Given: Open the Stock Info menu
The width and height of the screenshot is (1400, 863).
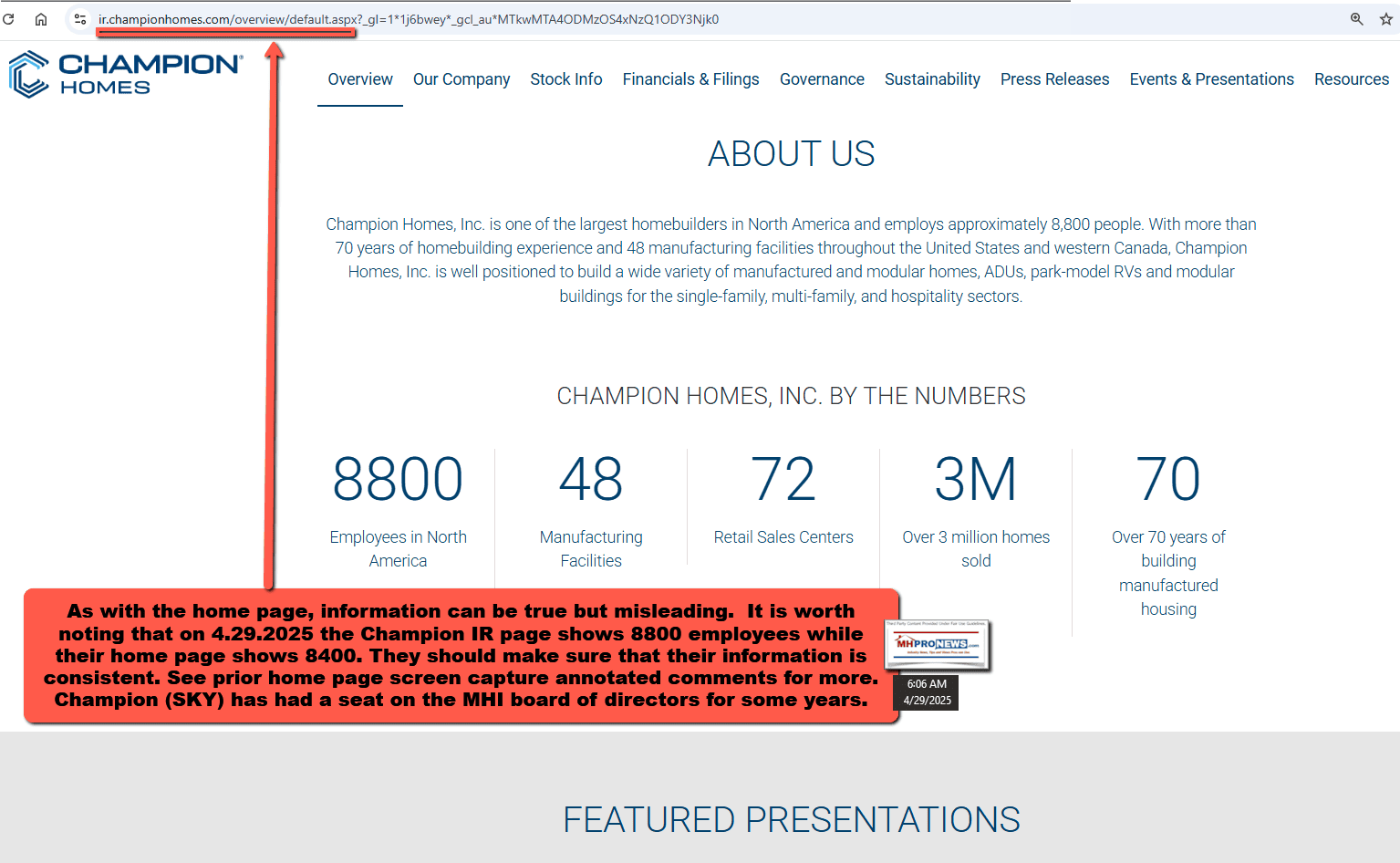Looking at the screenshot, I should [566, 79].
